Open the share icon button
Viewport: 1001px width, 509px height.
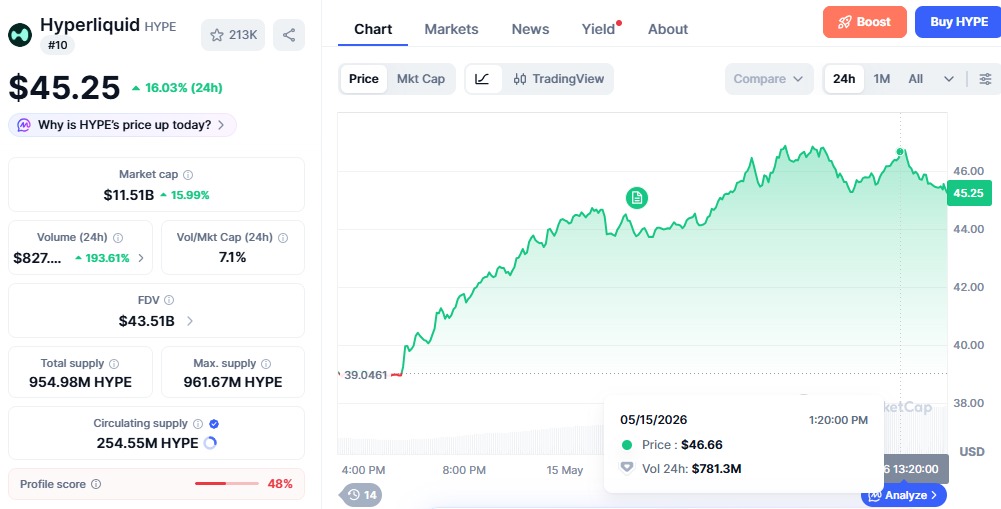click(289, 35)
